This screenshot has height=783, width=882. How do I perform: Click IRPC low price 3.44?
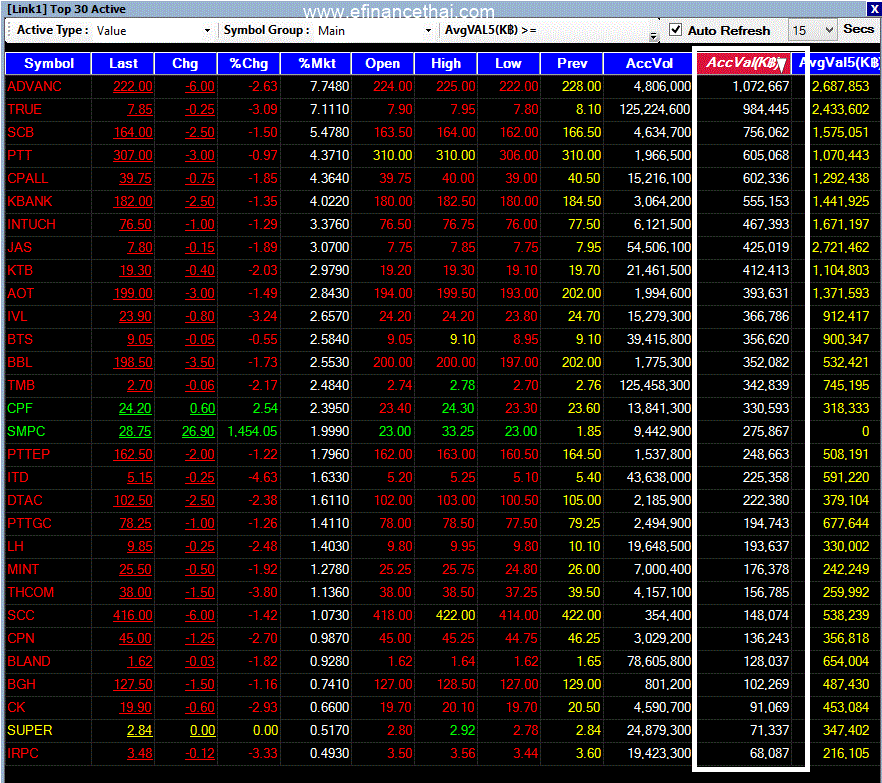tap(525, 754)
